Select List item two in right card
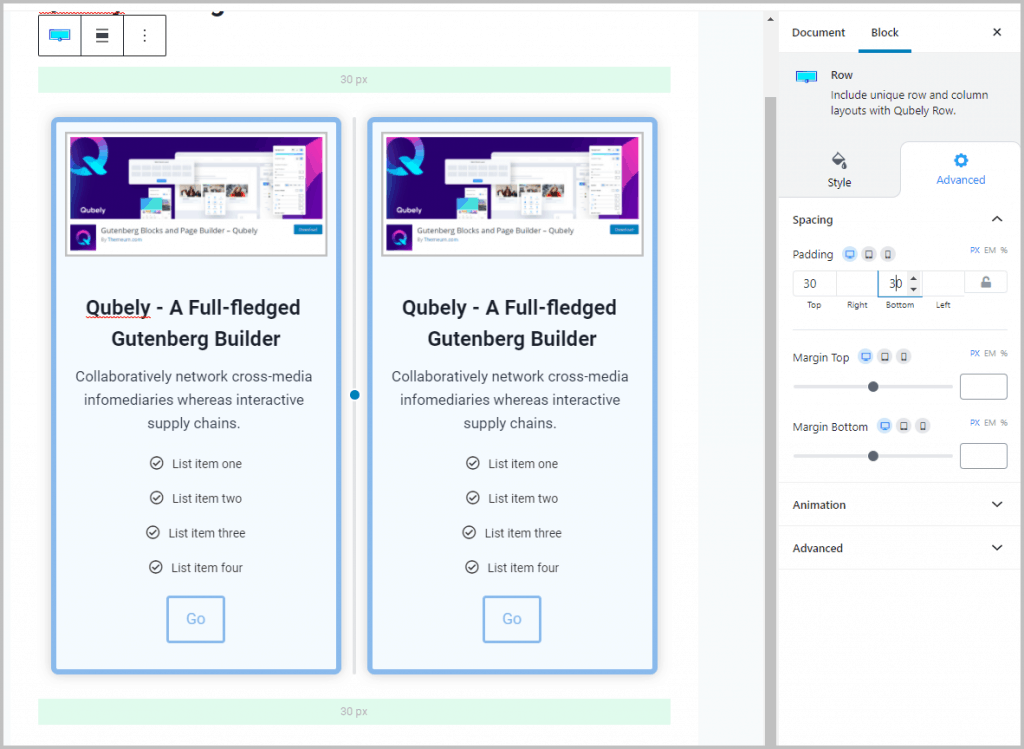Viewport: 1024px width, 749px height. coord(523,498)
